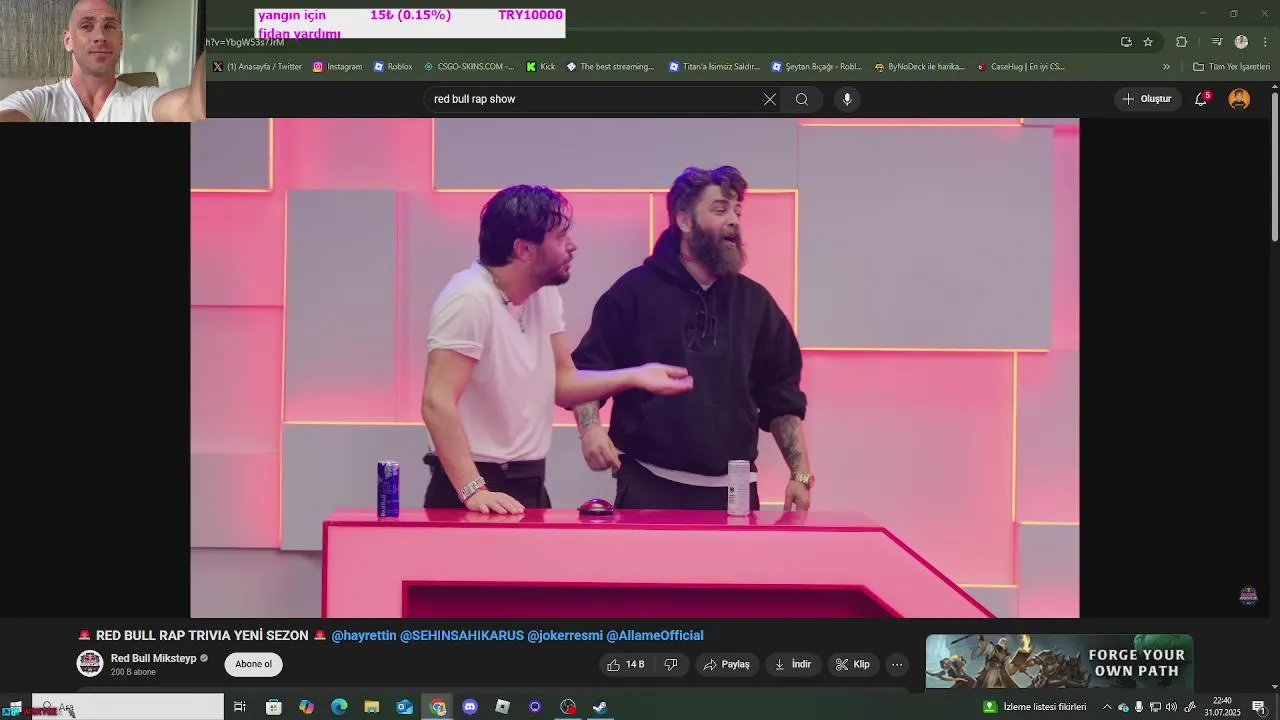This screenshot has width=1280, height=720.
Task: Open the YouTube account avatar menu
Action: pyautogui.click(x=1239, y=99)
